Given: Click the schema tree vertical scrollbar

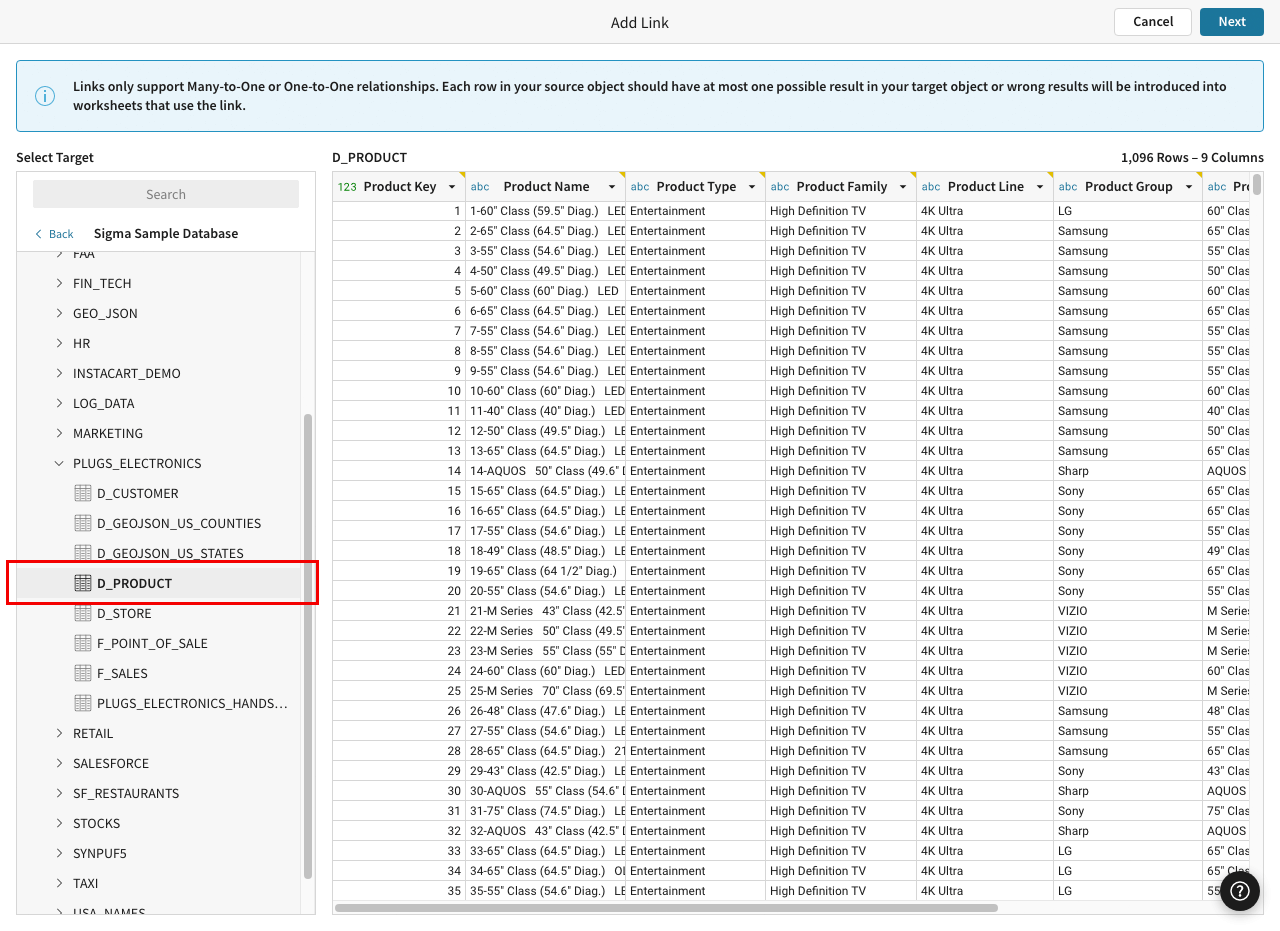Looking at the screenshot, I should click(308, 645).
